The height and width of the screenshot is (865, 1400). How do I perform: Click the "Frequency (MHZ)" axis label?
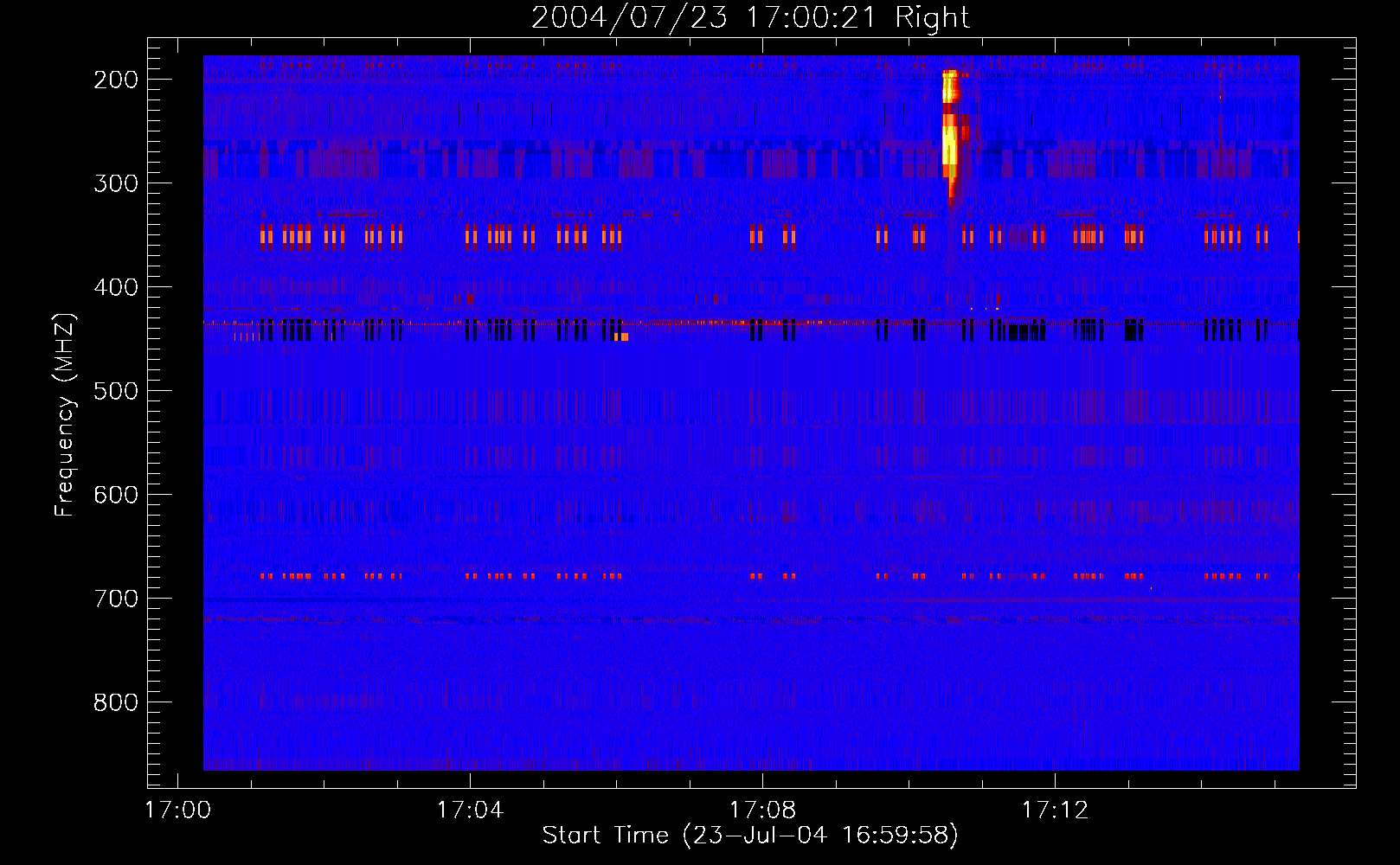pyautogui.click(x=65, y=415)
